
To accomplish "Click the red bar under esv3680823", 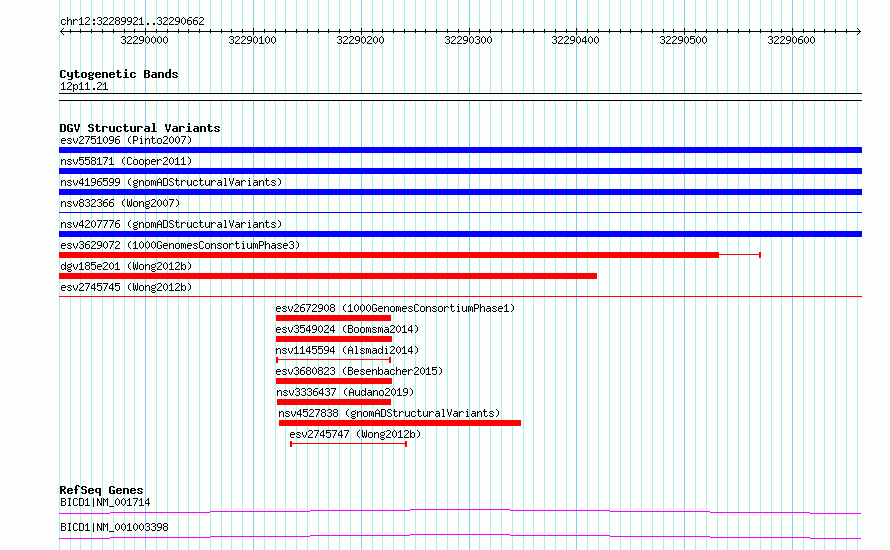I will tap(334, 381).
